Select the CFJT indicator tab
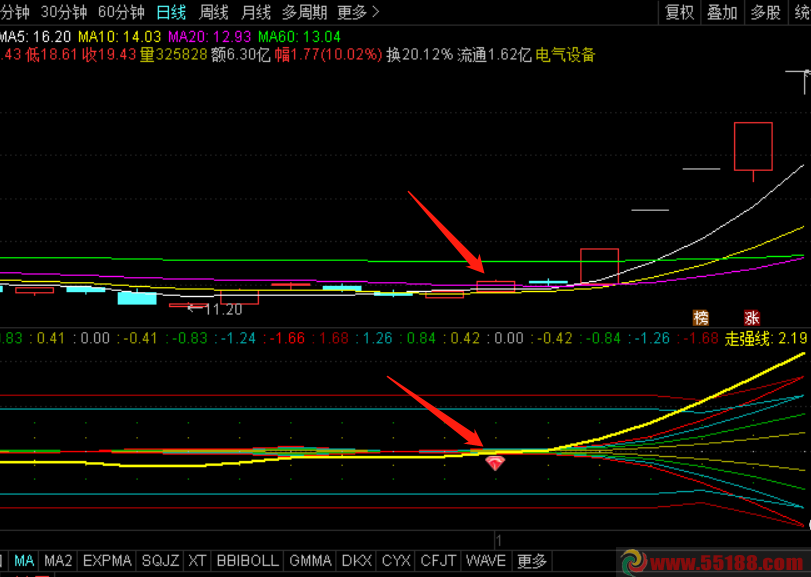Viewport: 811px width, 577px height. pyautogui.click(x=438, y=561)
